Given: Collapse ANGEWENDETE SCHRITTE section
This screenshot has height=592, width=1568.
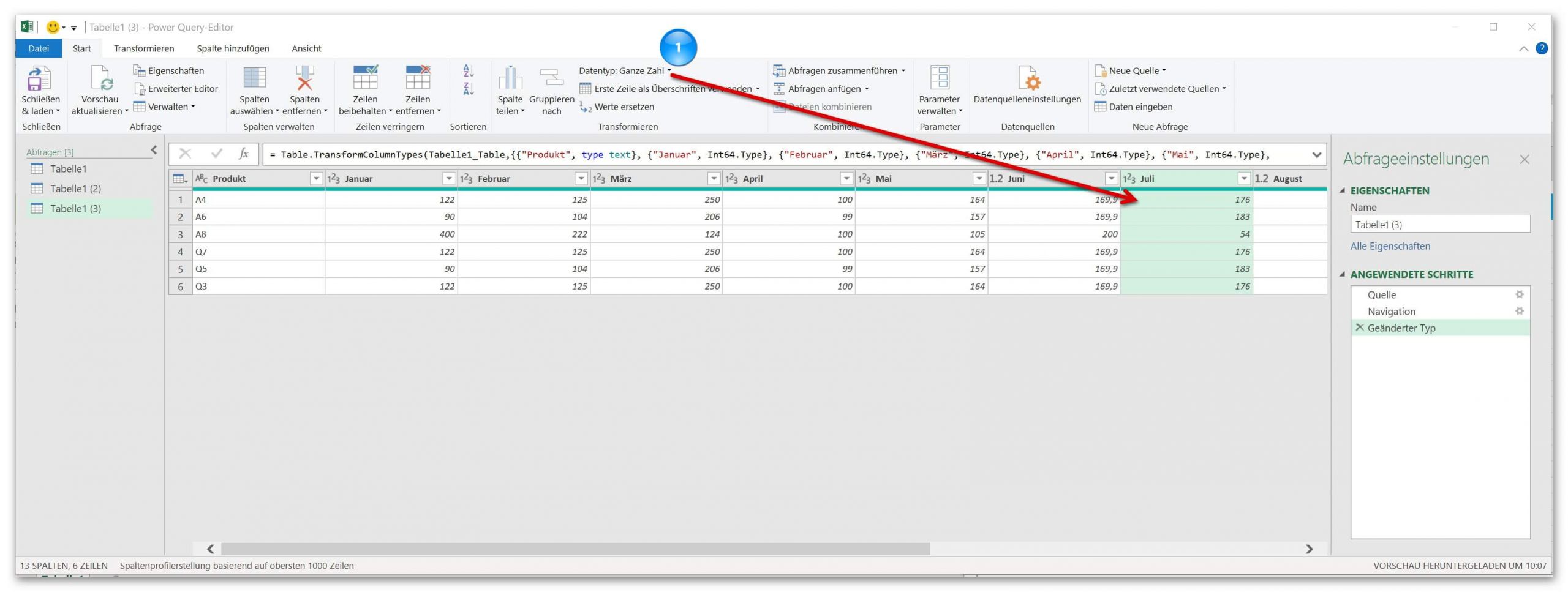Looking at the screenshot, I should point(1343,274).
